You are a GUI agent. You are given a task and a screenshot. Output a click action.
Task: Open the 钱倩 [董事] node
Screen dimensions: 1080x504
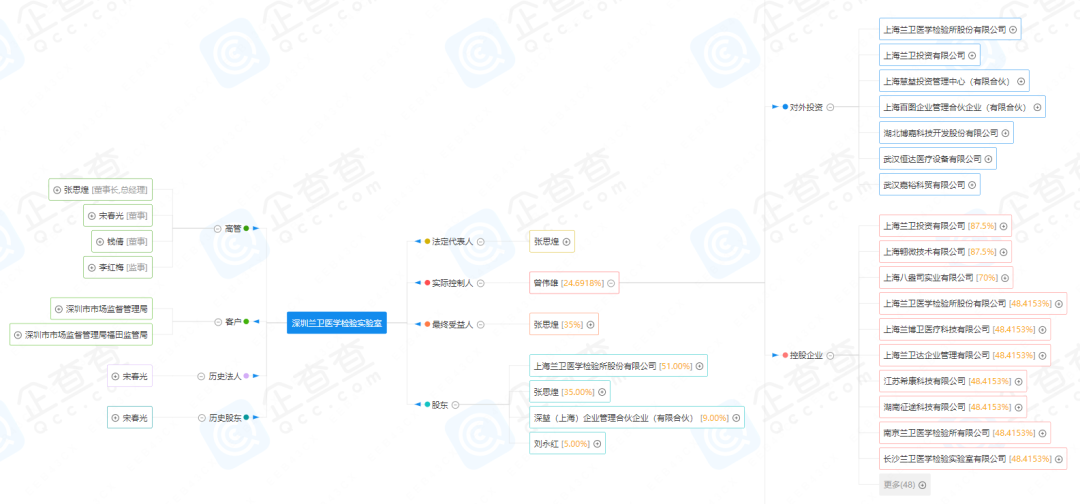click(x=122, y=242)
